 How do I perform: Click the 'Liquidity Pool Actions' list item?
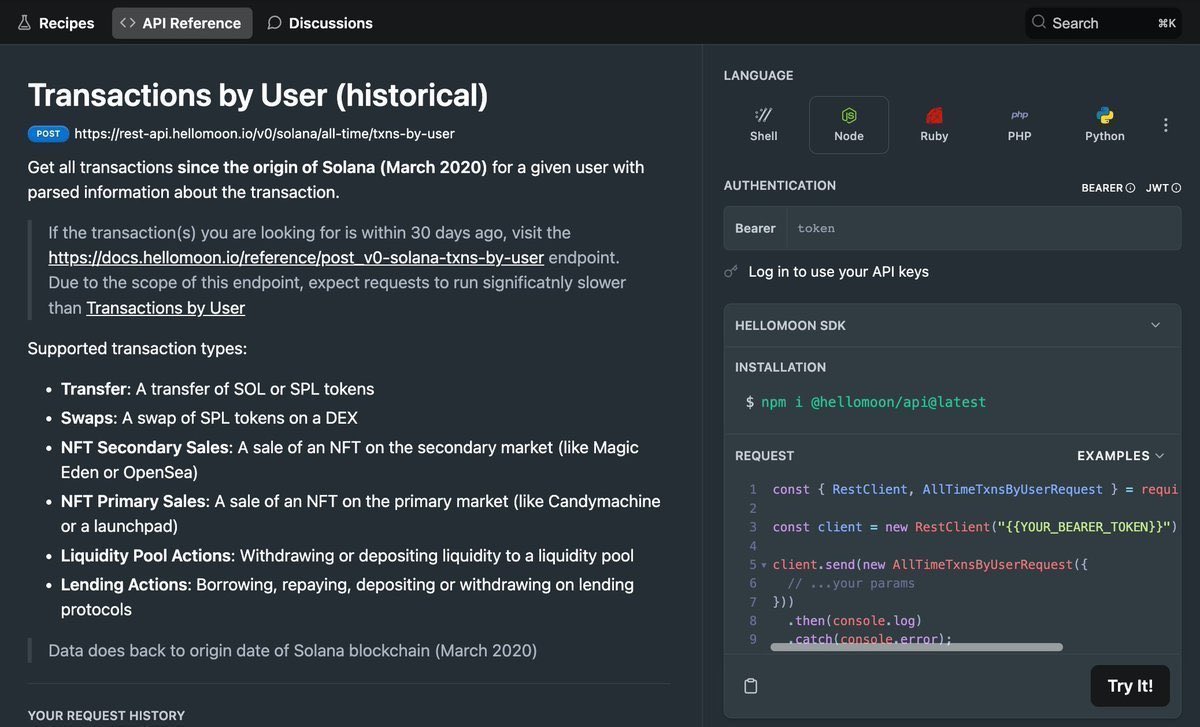(x=347, y=555)
